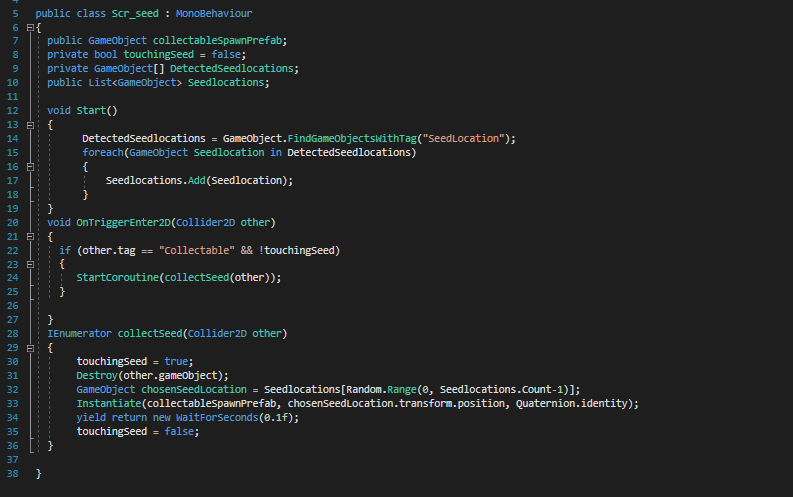Collapse the Scr_seed class body at line 6

(29, 27)
